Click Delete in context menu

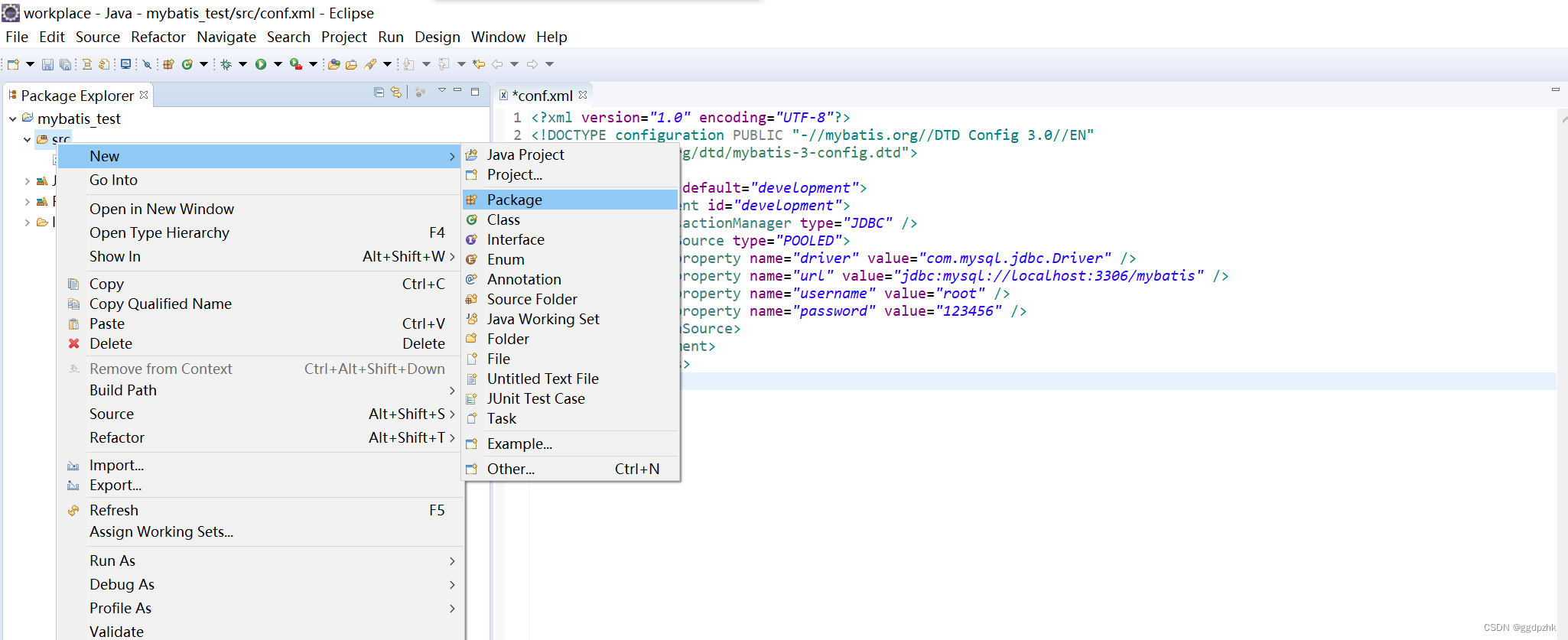(x=259, y=343)
